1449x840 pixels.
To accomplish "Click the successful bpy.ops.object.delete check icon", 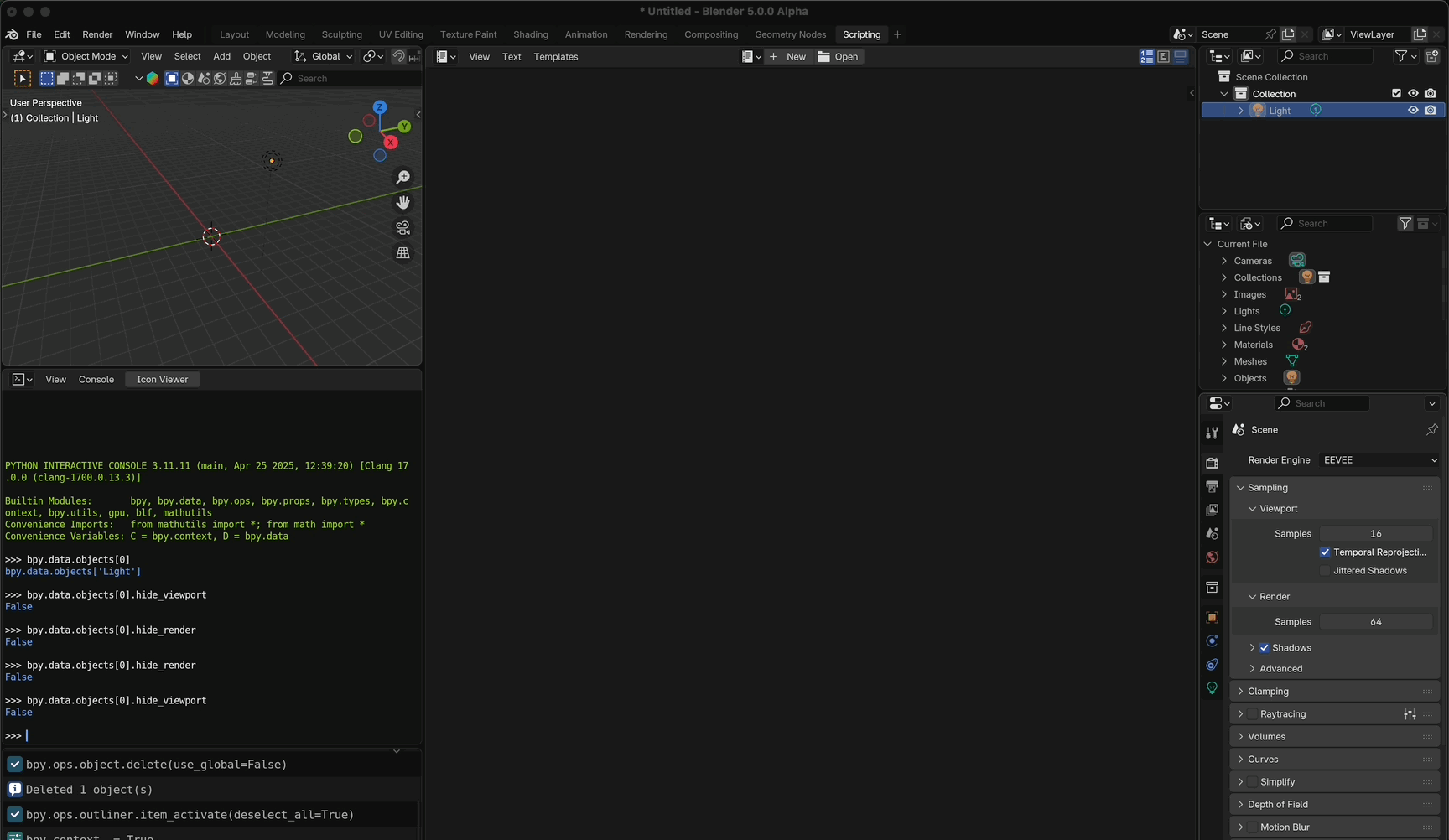I will (14, 765).
